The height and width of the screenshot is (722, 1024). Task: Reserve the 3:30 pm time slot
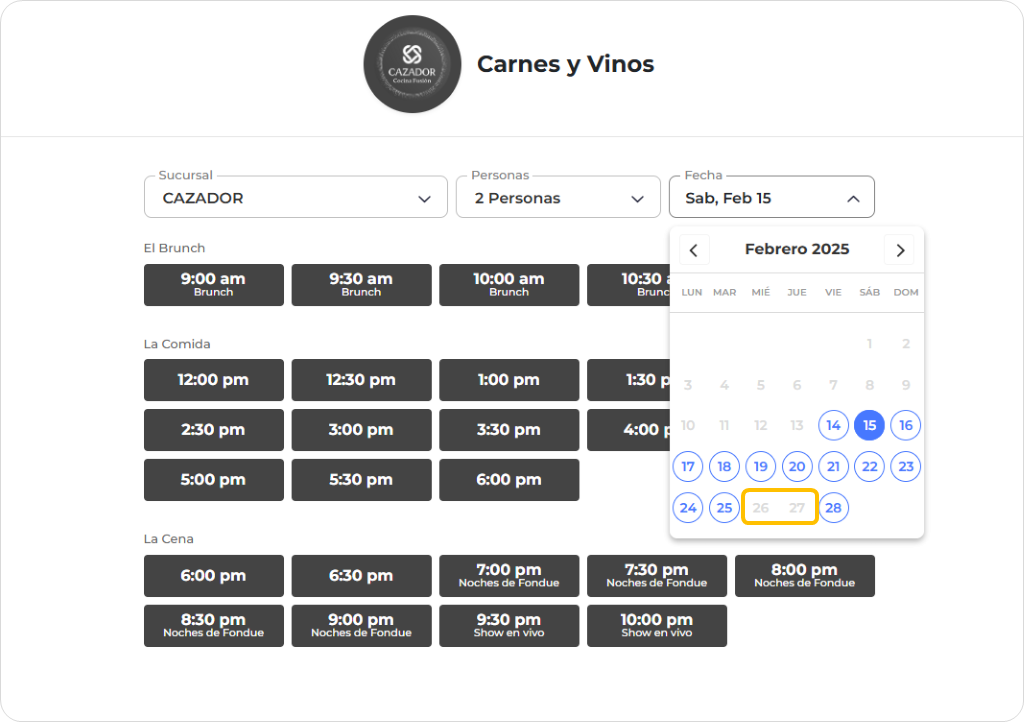[509, 430]
